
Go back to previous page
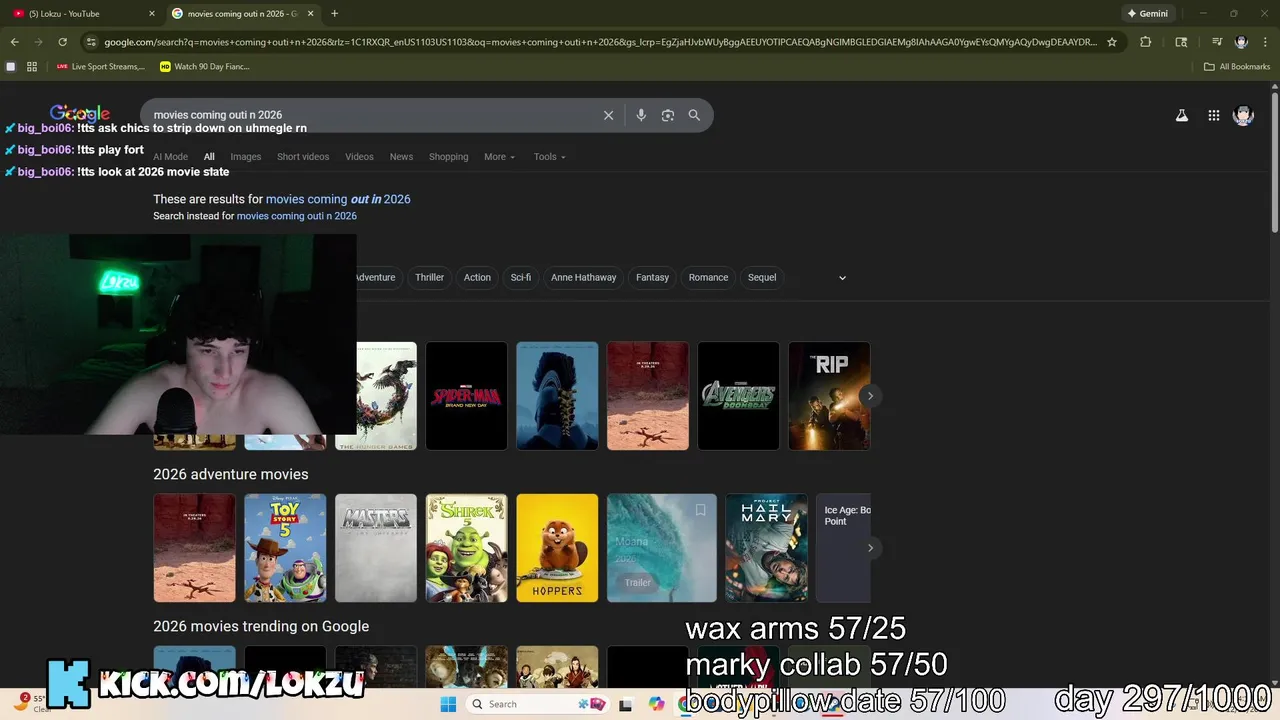14,42
